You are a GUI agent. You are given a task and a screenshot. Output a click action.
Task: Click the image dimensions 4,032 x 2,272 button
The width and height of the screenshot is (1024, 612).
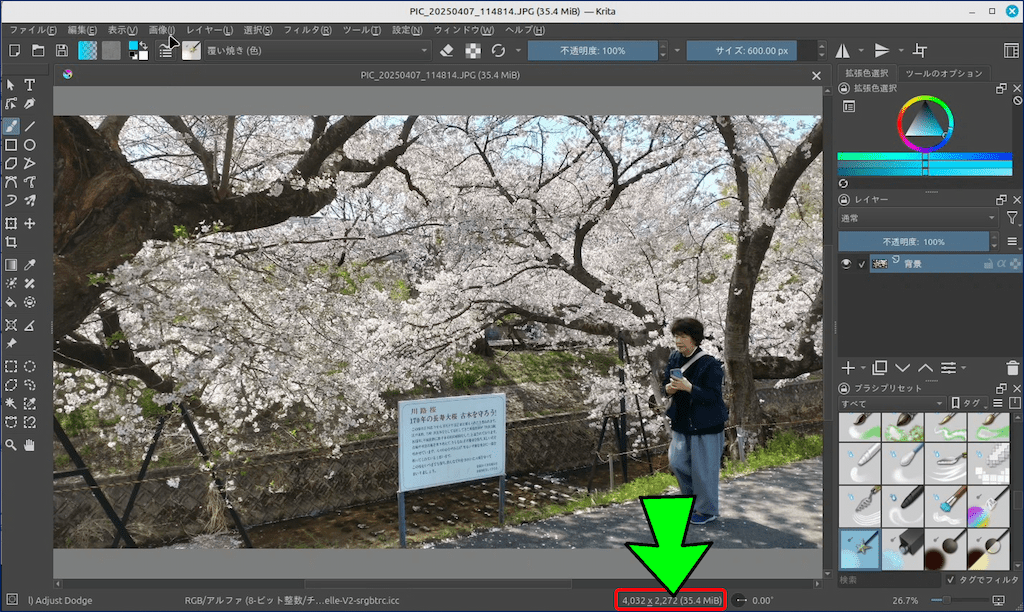[670, 600]
